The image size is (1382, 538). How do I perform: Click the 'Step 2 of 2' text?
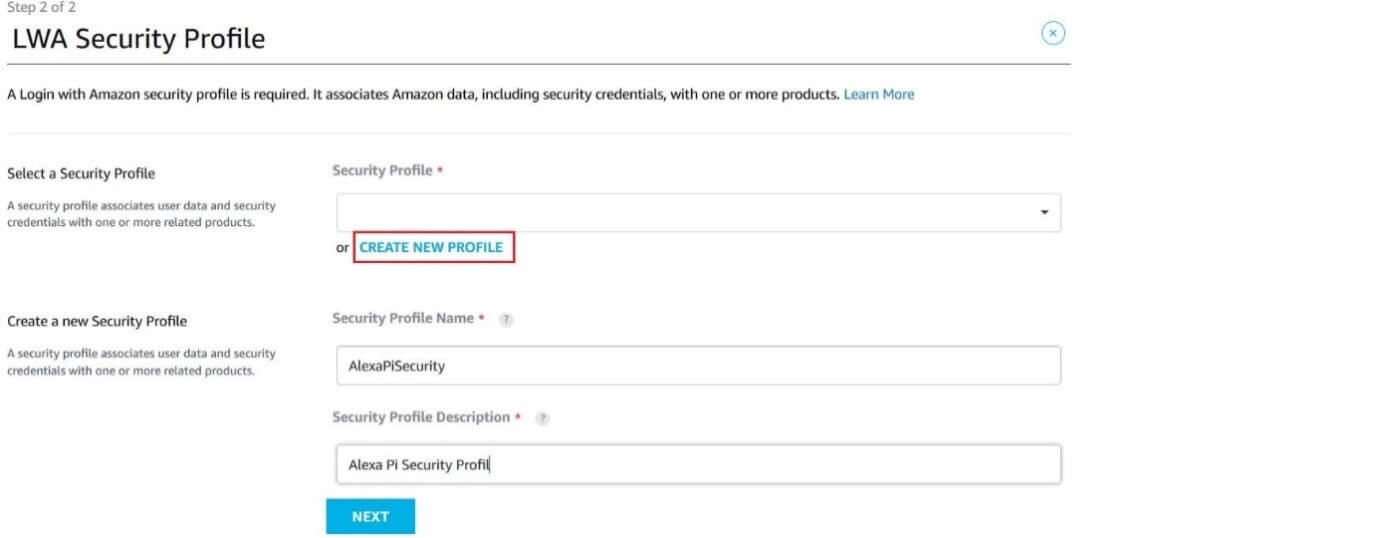pyautogui.click(x=41, y=7)
